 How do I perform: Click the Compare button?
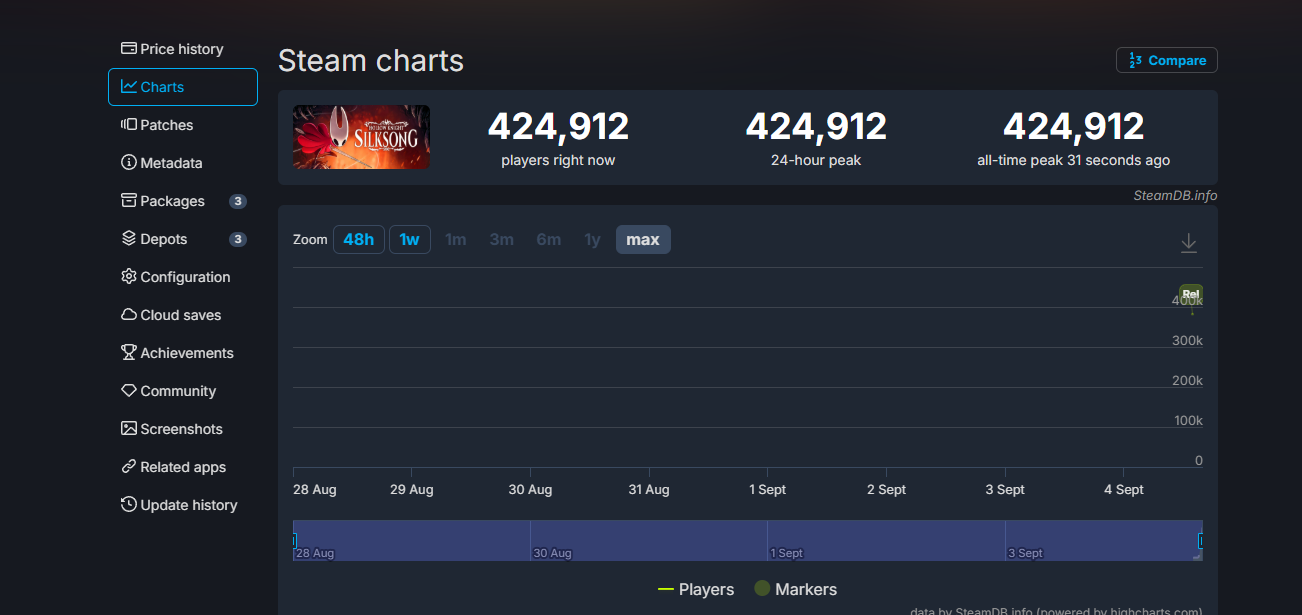pyautogui.click(x=1166, y=61)
